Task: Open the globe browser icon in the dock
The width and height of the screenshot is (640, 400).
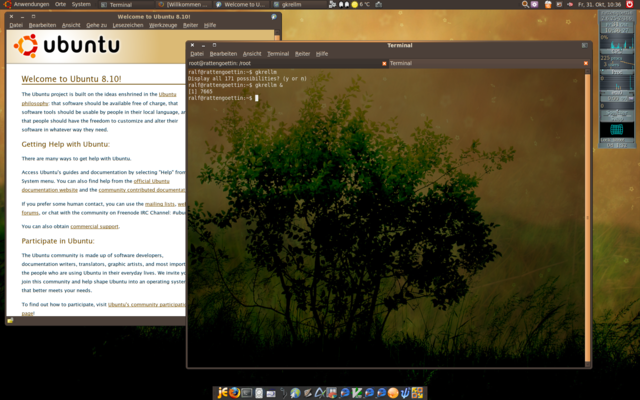Action: point(295,393)
